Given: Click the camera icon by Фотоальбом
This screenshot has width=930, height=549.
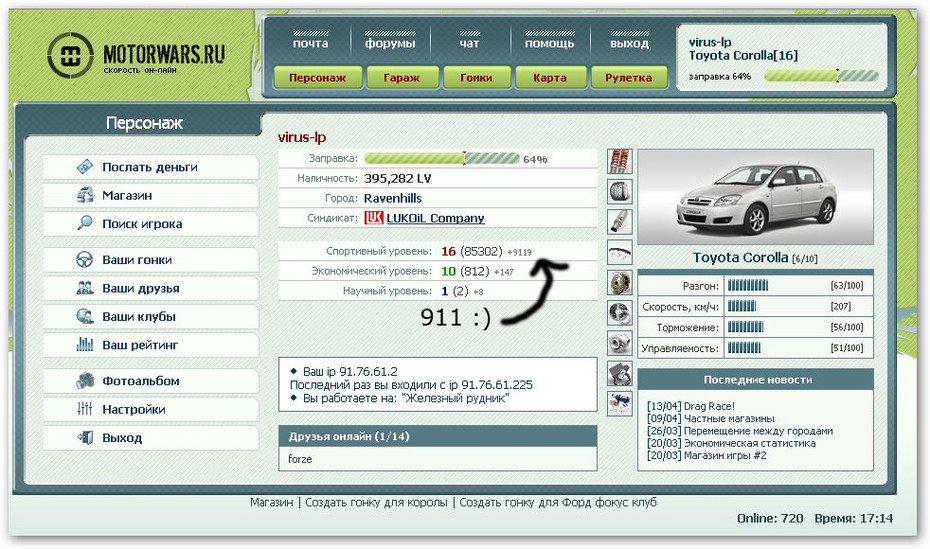Looking at the screenshot, I should 85,381.
